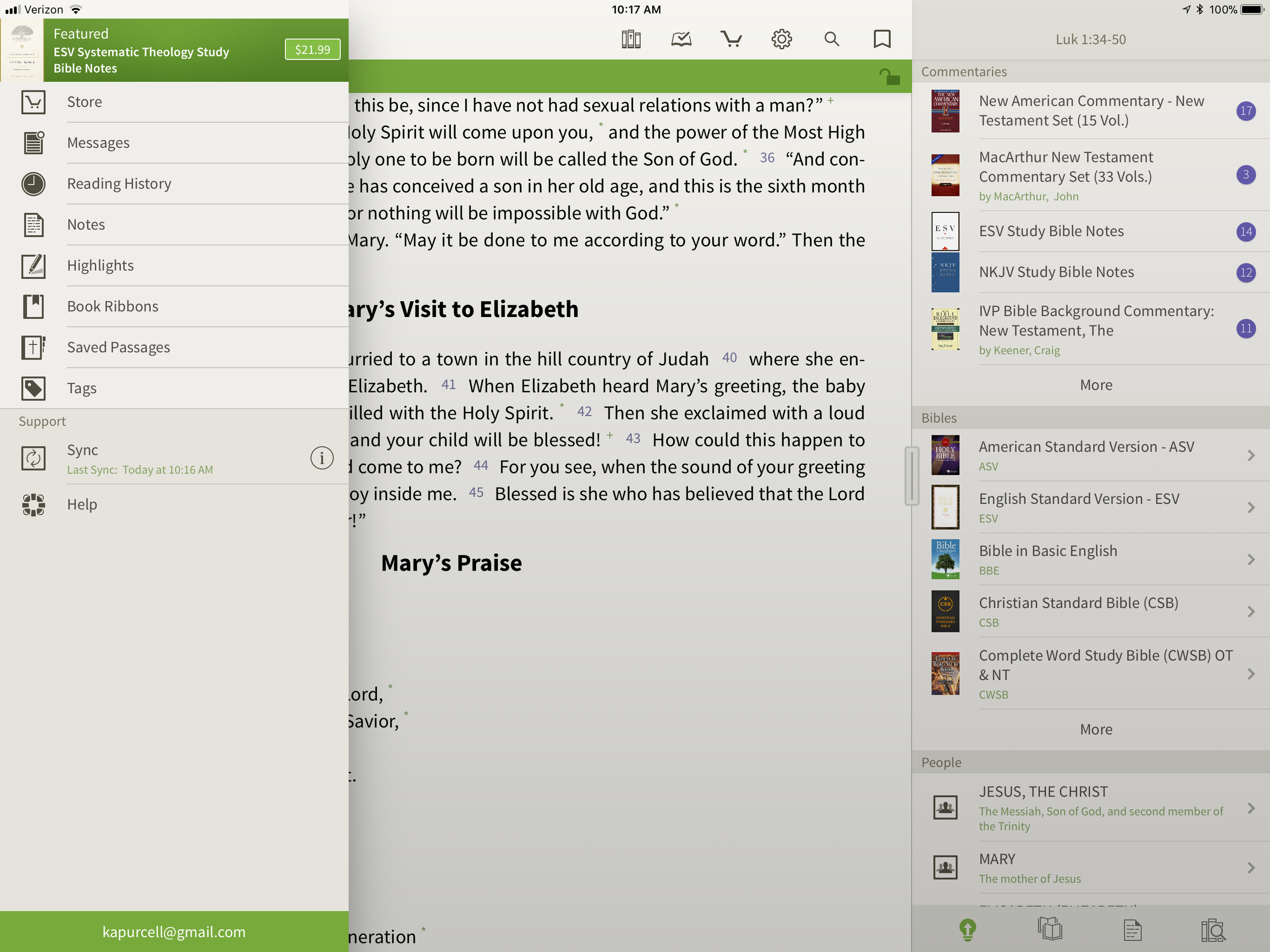Open Help in the Support section
Viewport: 1270px width, 952px height.
pos(174,504)
